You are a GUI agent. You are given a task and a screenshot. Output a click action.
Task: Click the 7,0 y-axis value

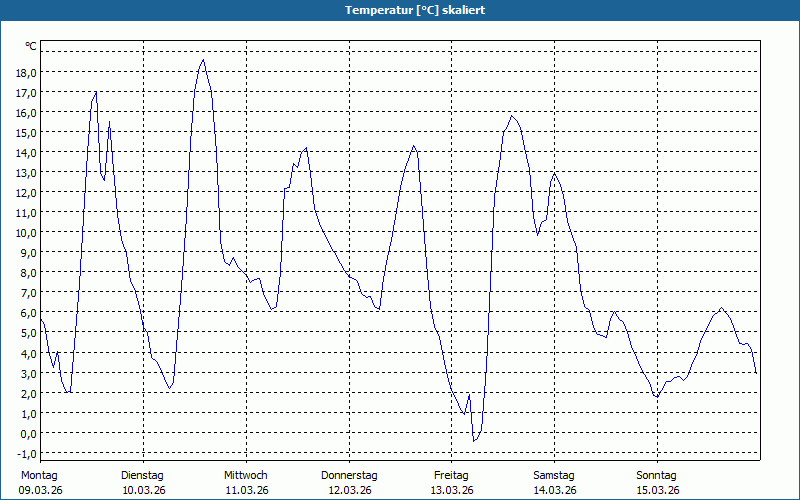pyautogui.click(x=29, y=293)
